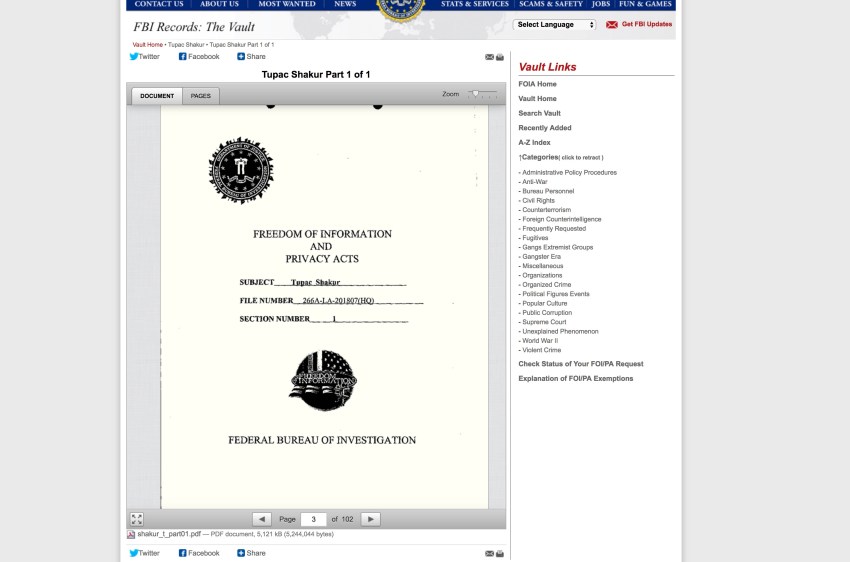Image resolution: width=850 pixels, height=562 pixels.
Task: Switch to the Pages tab
Action: pos(201,96)
